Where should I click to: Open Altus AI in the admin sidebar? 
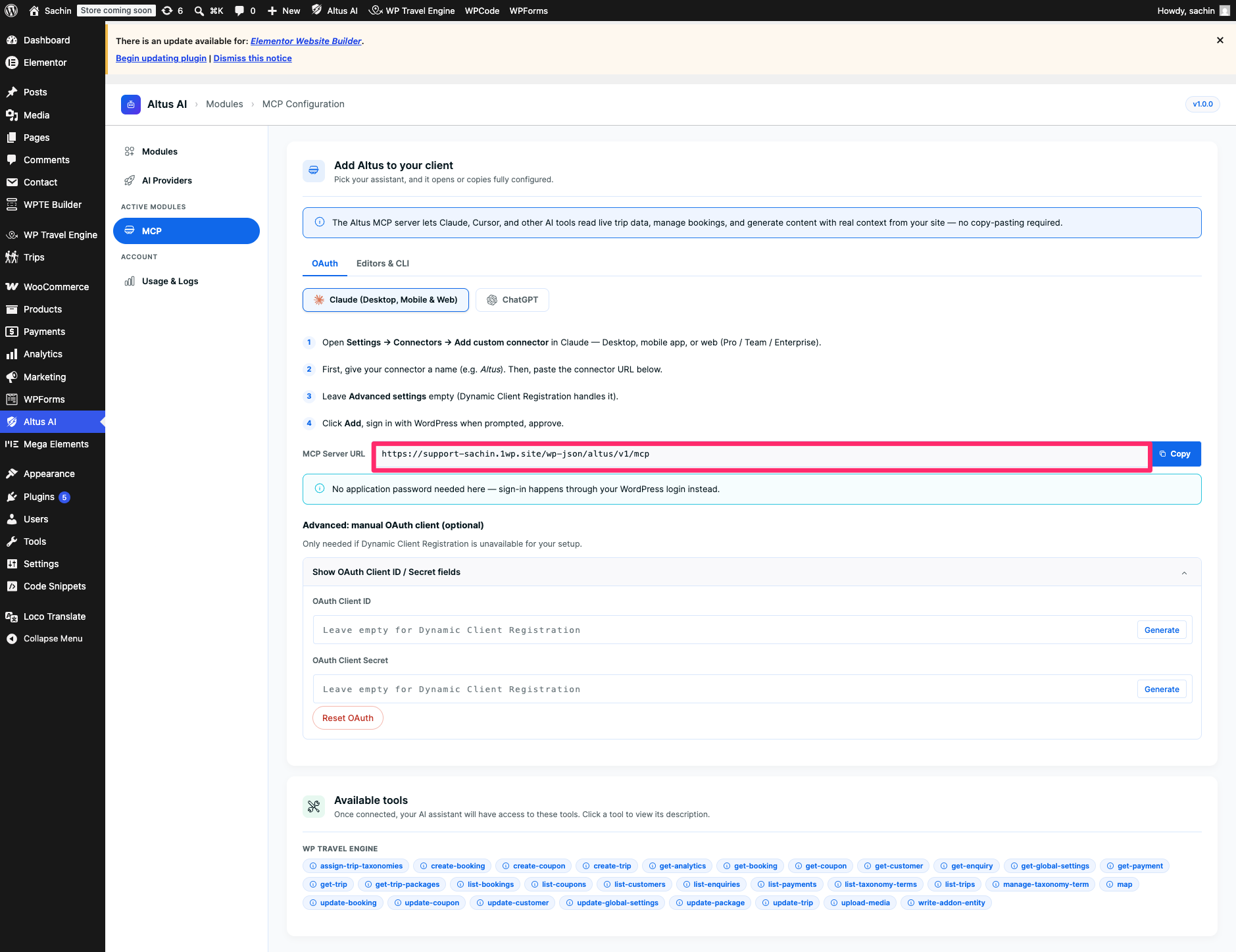coord(53,422)
